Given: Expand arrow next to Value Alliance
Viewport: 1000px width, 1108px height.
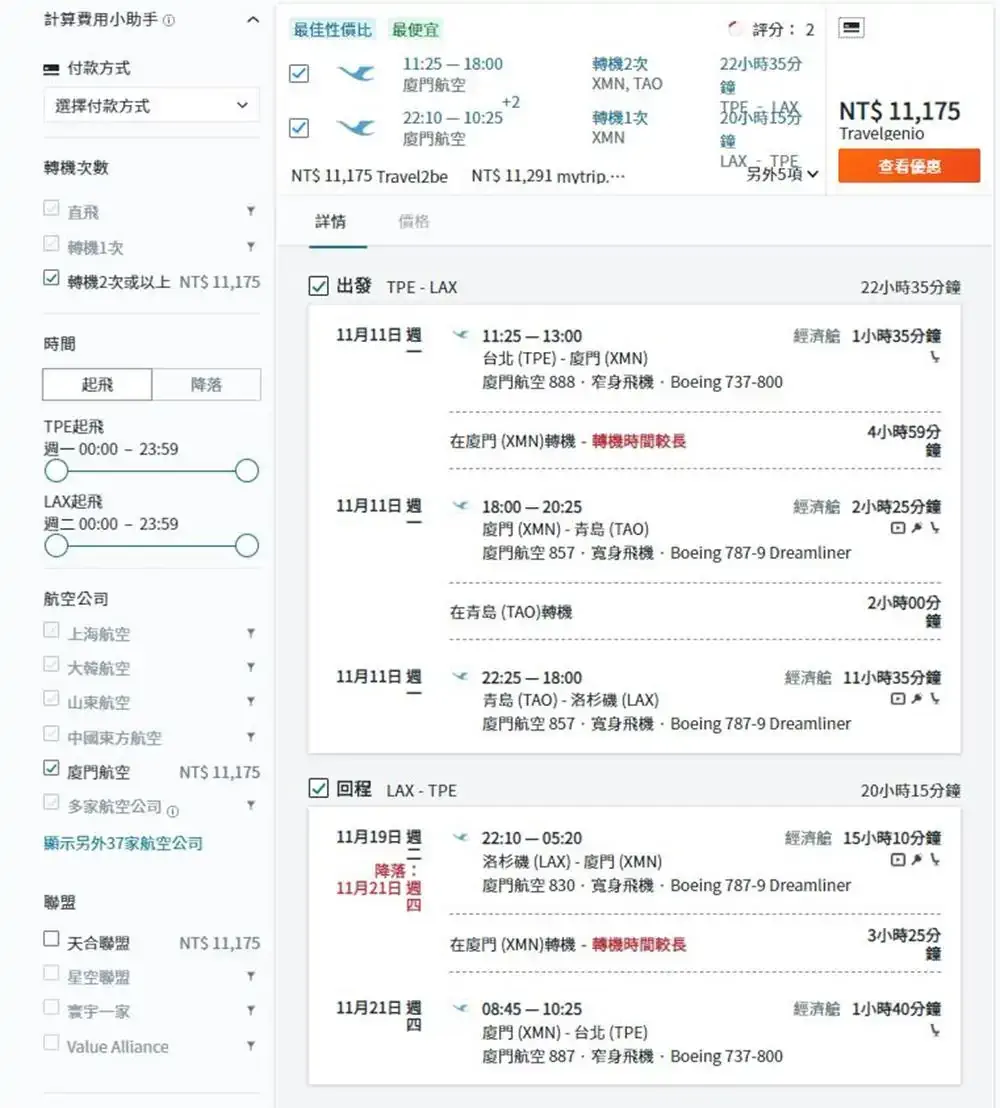Looking at the screenshot, I should 251,1045.
